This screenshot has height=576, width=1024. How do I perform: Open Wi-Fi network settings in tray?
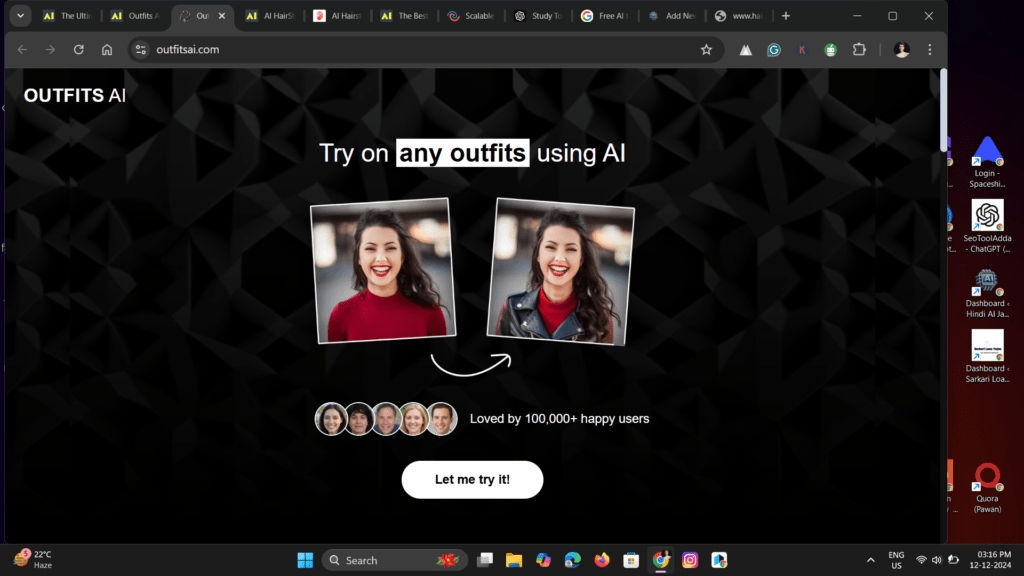[x=921, y=560]
